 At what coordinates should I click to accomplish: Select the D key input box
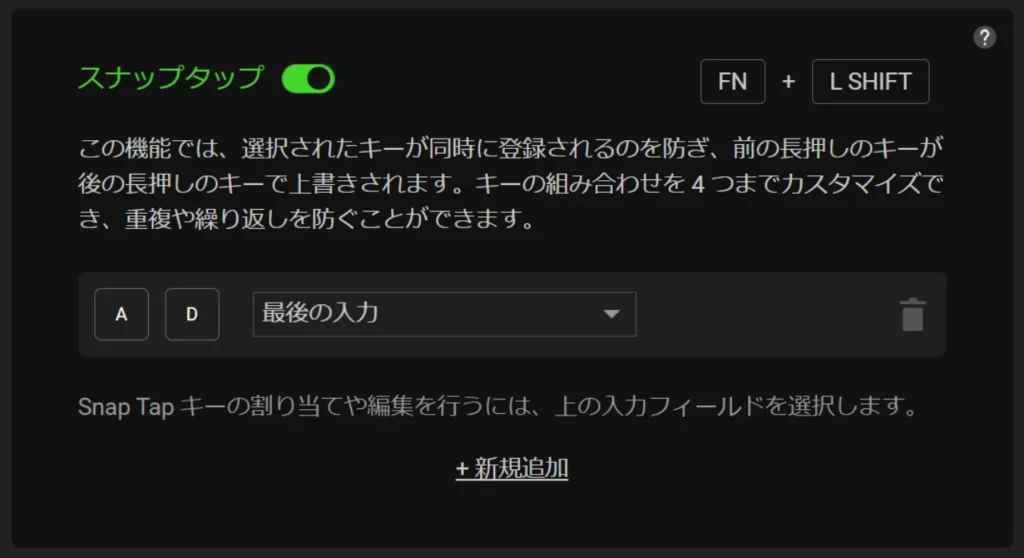pyautogui.click(x=192, y=314)
